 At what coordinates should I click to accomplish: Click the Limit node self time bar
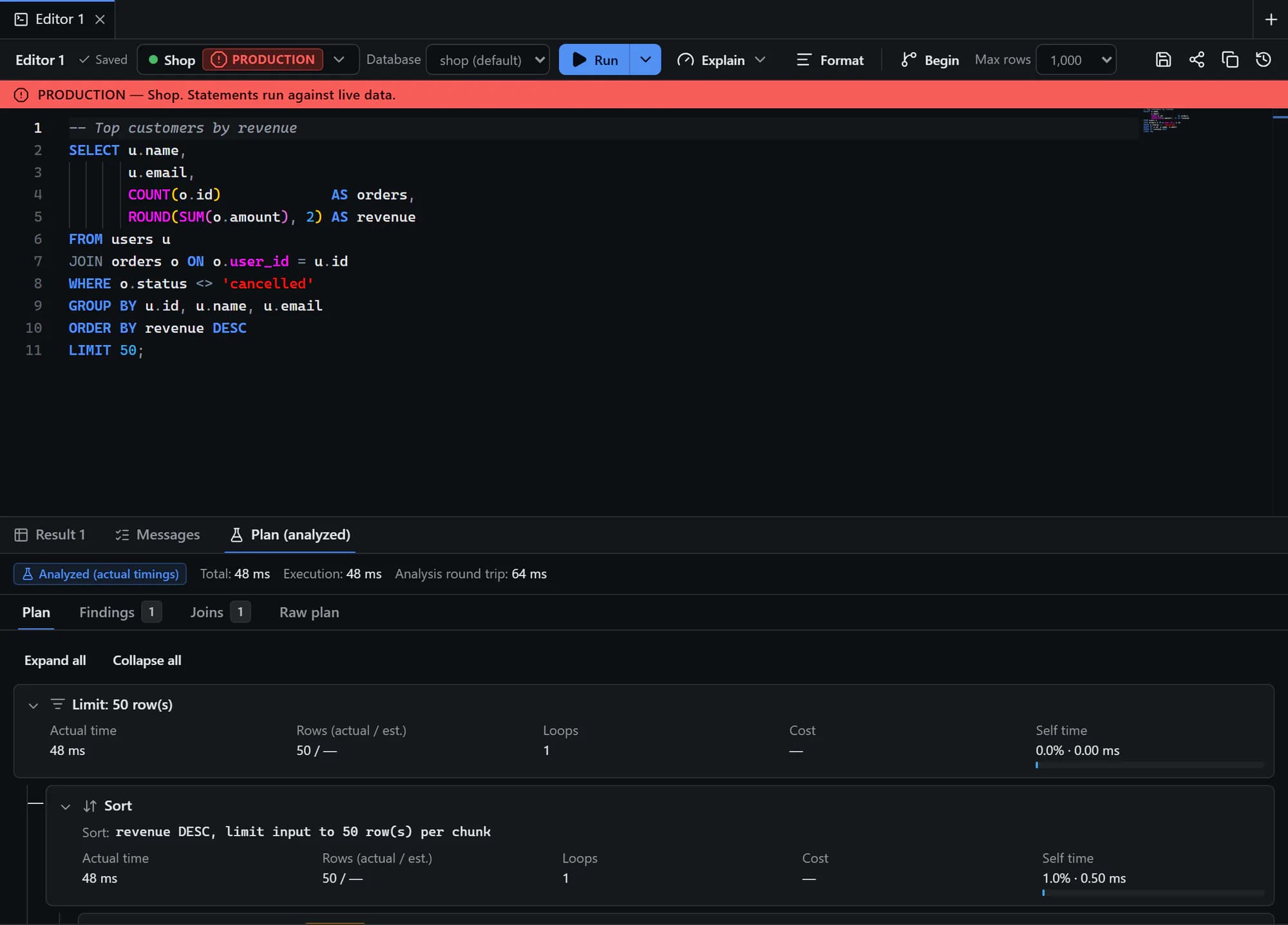tap(1150, 765)
